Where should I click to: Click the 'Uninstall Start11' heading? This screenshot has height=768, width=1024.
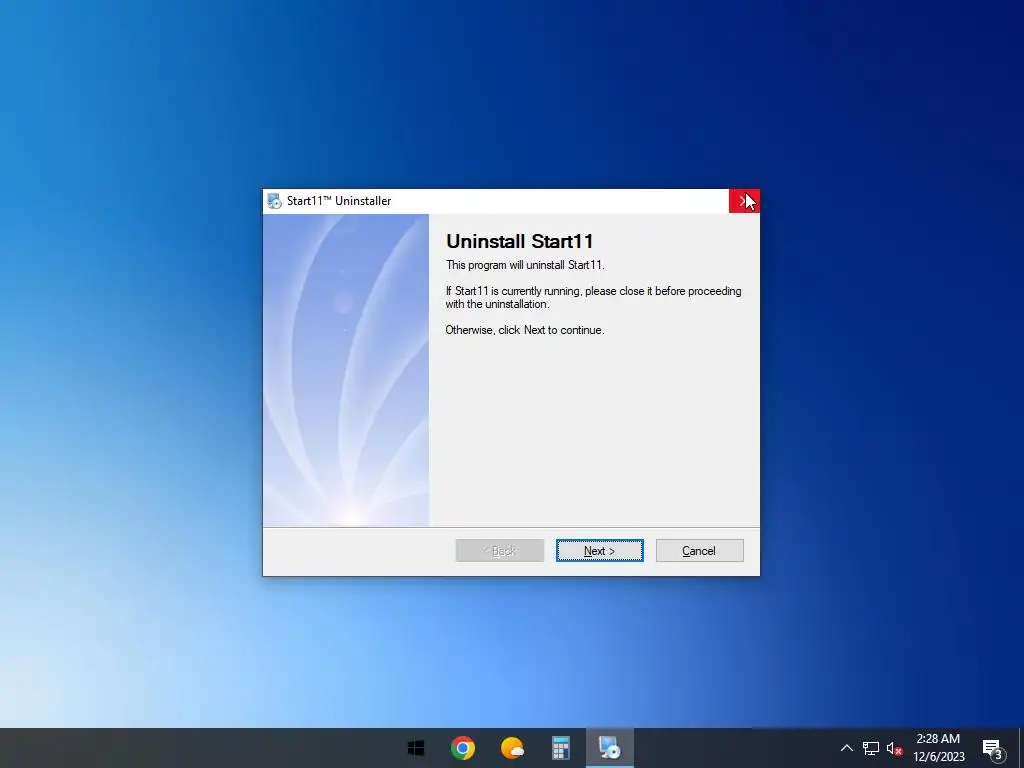click(x=520, y=241)
